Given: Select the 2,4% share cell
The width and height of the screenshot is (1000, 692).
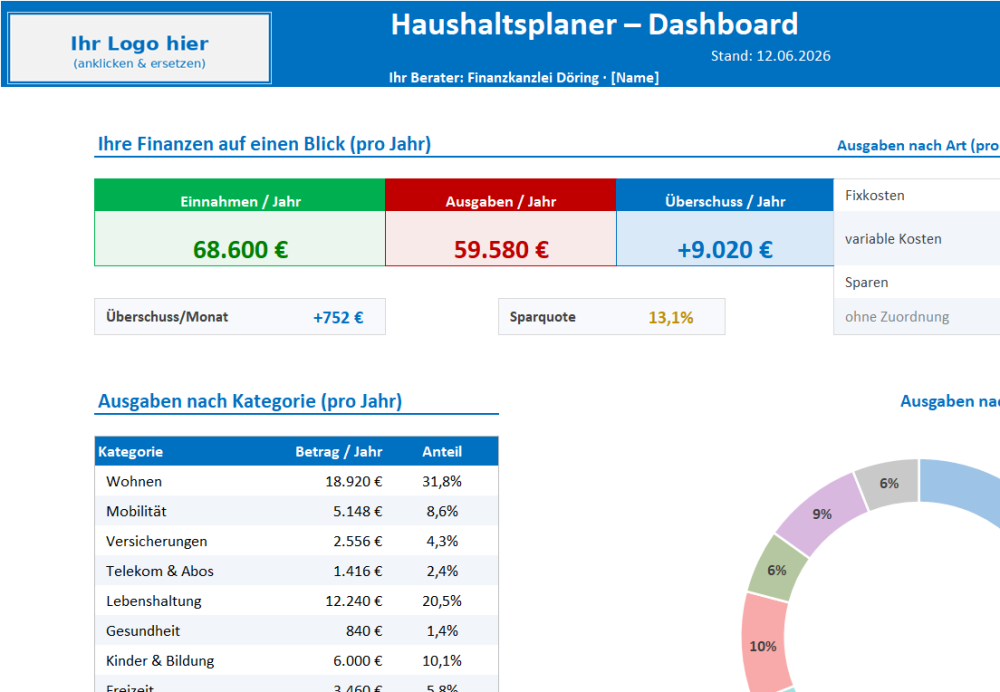Looking at the screenshot, I should click(x=442, y=571).
